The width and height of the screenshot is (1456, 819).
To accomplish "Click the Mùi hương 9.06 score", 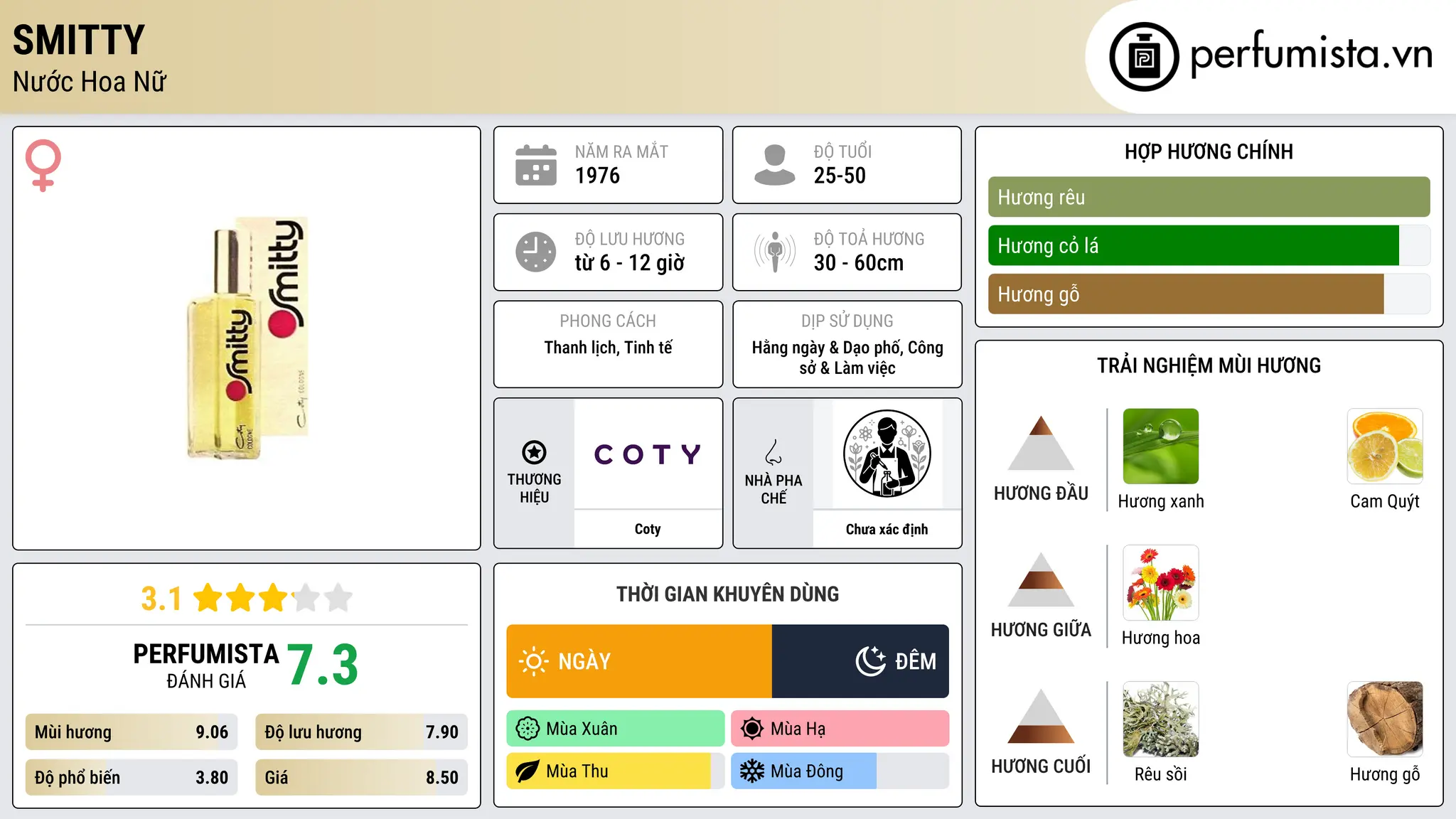I will click(x=132, y=732).
